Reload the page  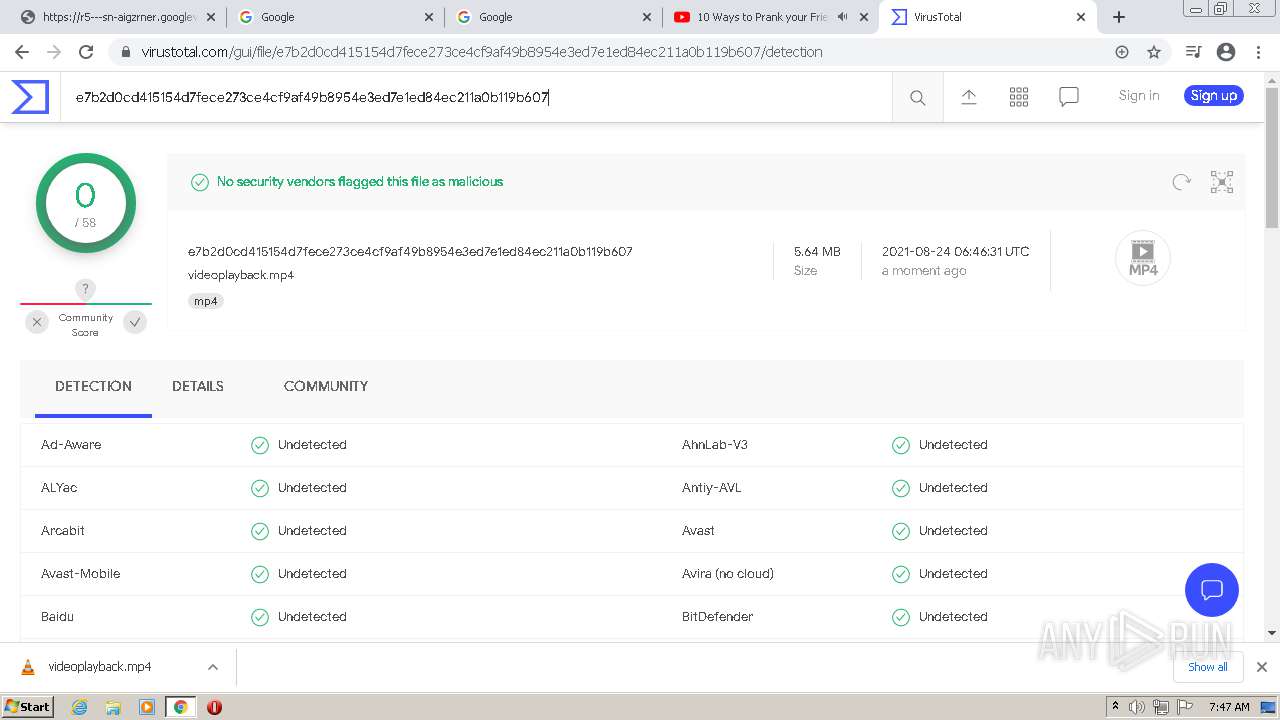(x=86, y=52)
